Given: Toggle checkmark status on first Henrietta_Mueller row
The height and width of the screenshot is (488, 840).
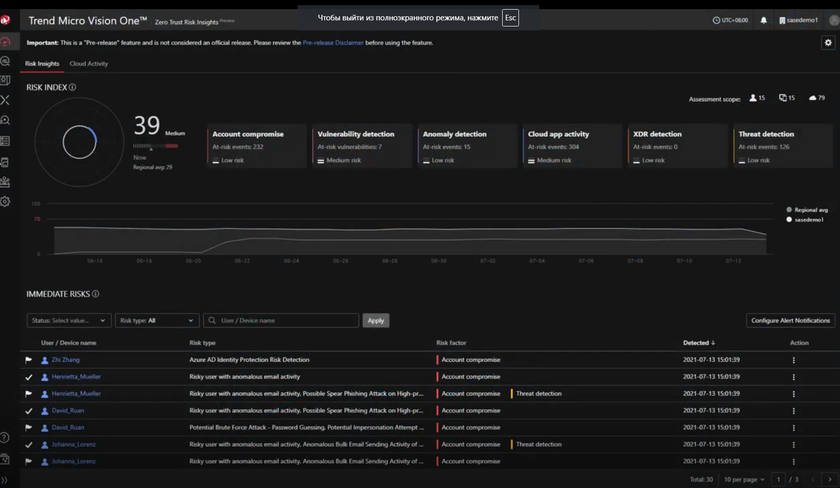Looking at the screenshot, I should click(x=29, y=377).
